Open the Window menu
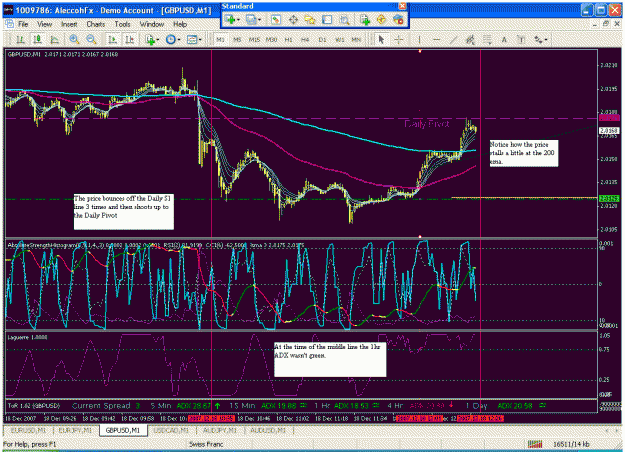 [152, 24]
